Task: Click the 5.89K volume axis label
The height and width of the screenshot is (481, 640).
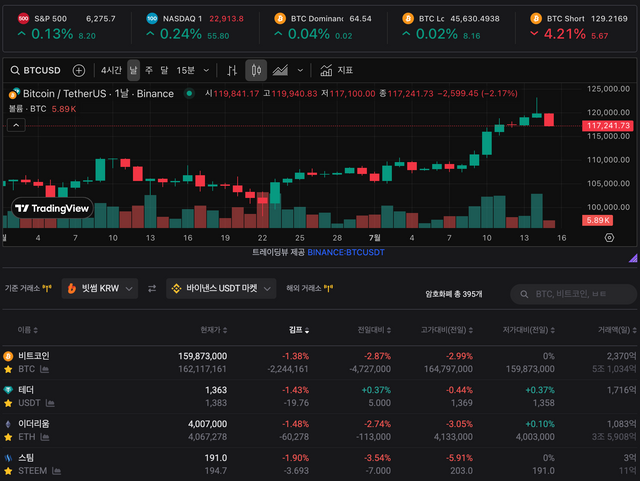Action: (x=597, y=220)
